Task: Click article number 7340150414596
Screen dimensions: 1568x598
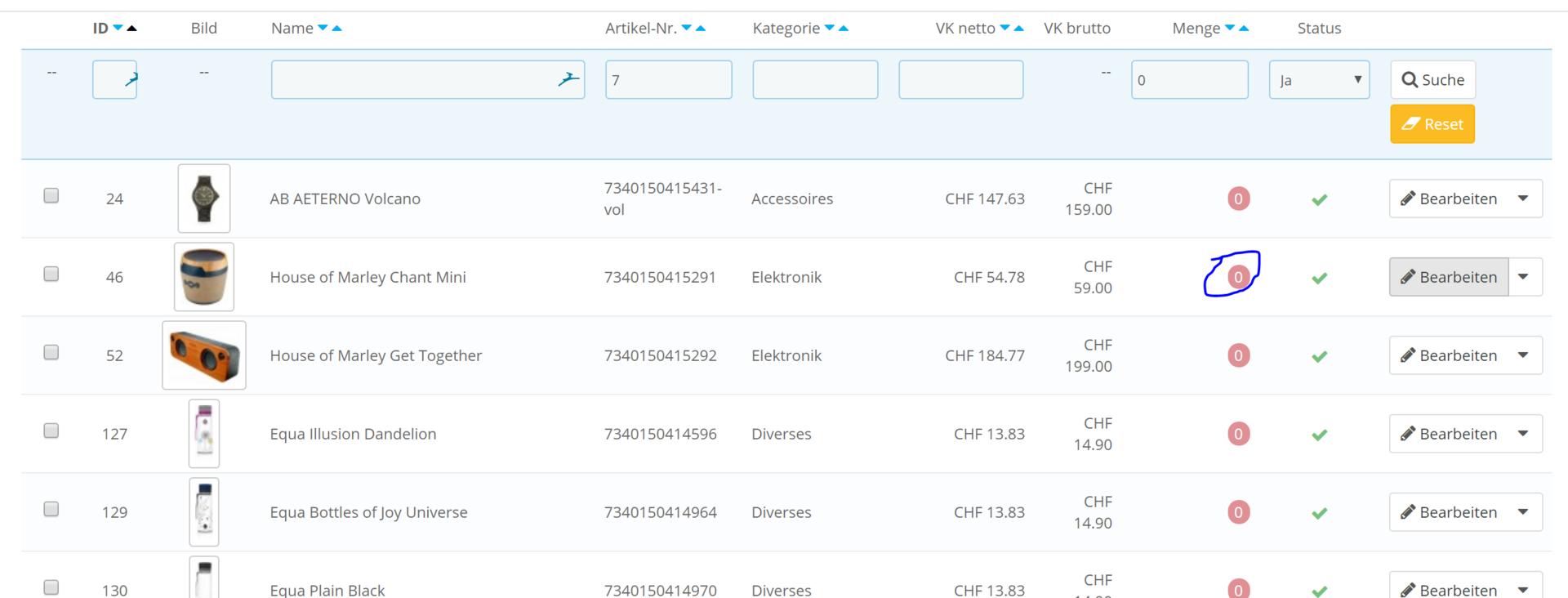Action: pyautogui.click(x=661, y=434)
